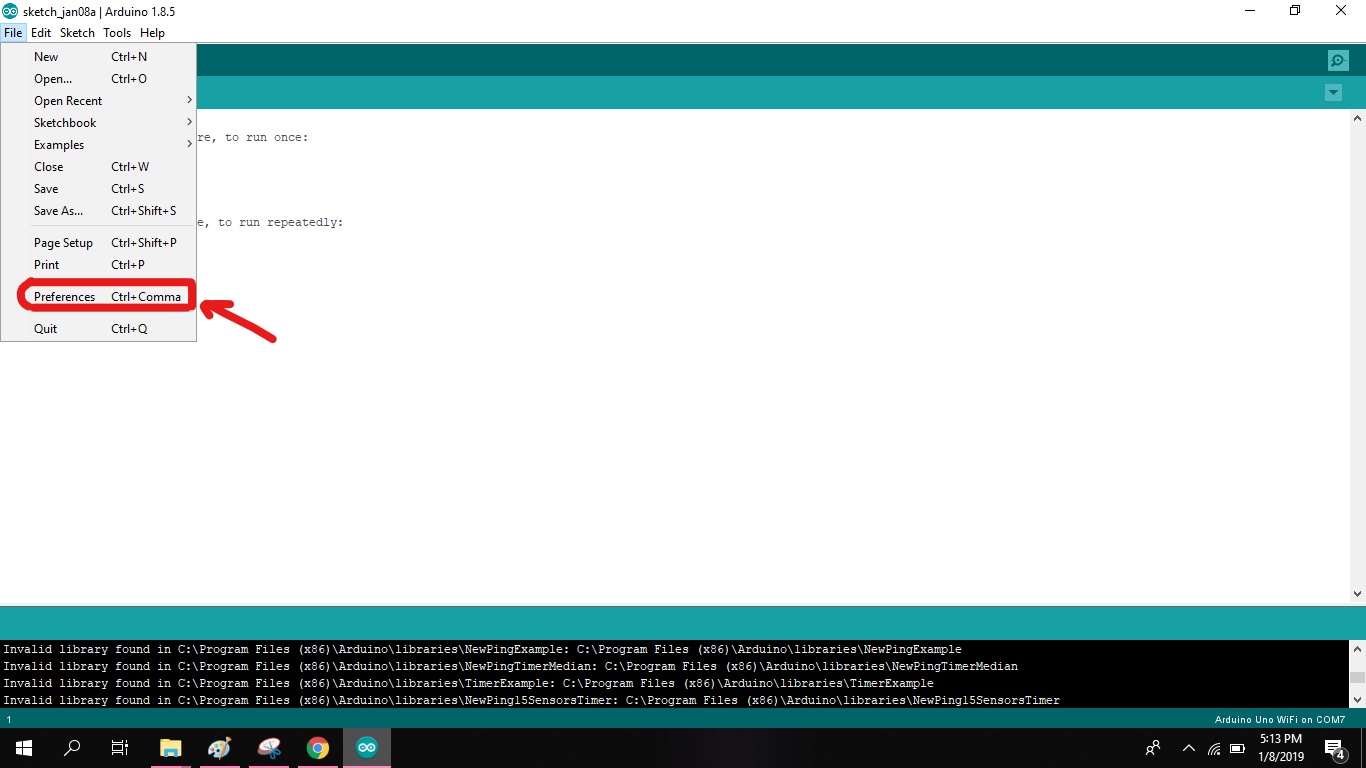Image resolution: width=1366 pixels, height=768 pixels.
Task: Click the Arduino IDE taskbar icon
Action: pyautogui.click(x=367, y=748)
